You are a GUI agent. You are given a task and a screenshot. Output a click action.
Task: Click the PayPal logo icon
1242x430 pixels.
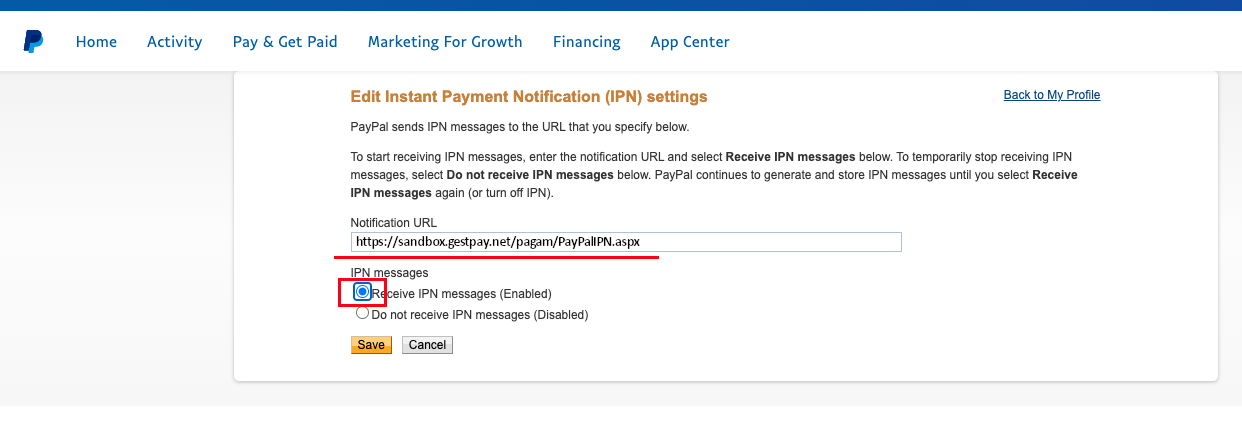[34, 41]
